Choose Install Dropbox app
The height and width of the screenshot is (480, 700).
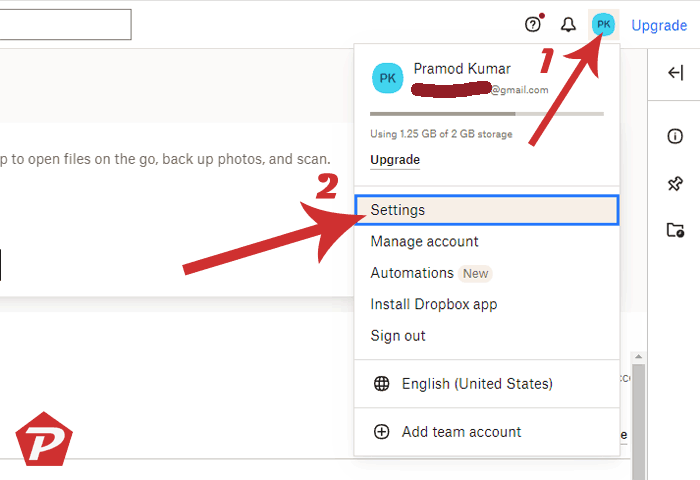coord(433,305)
